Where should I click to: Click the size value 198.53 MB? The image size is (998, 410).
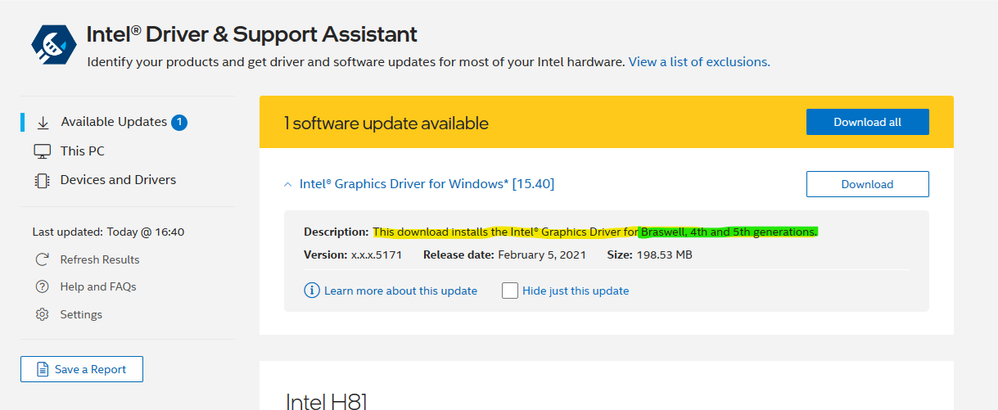pyautogui.click(x=664, y=255)
